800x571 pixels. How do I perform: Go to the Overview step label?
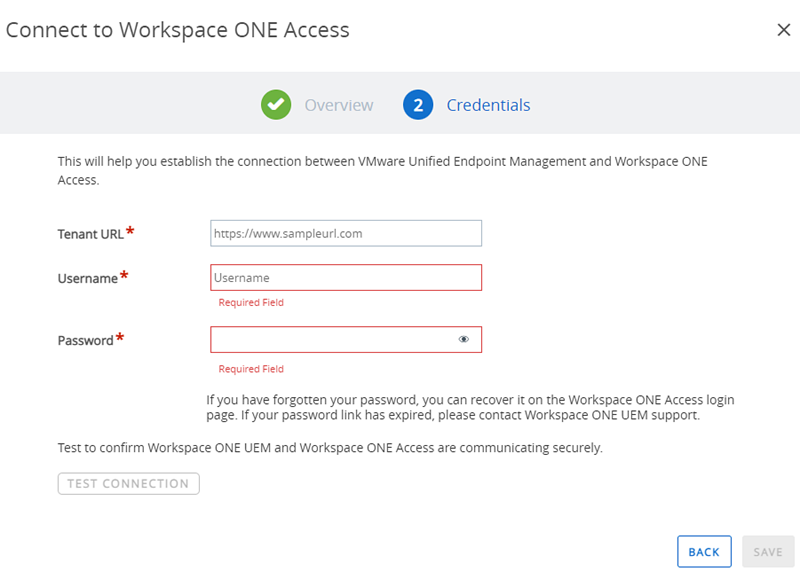(339, 105)
